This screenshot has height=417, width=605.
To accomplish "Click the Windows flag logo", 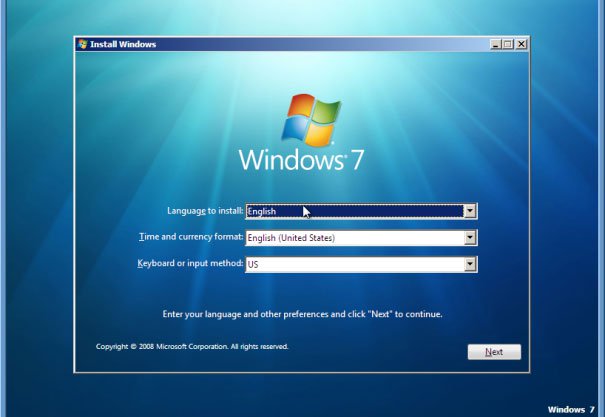I will coord(312,120).
